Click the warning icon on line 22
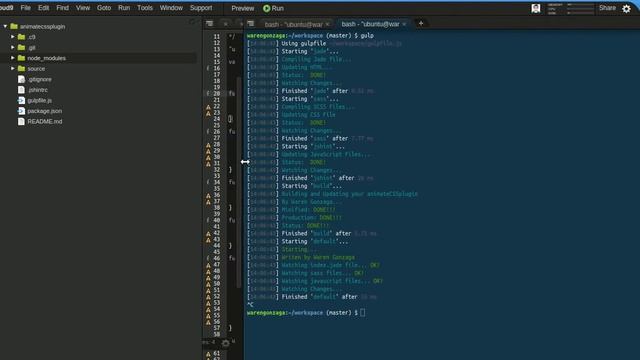The height and width of the screenshot is (360, 640). pyautogui.click(x=208, y=107)
